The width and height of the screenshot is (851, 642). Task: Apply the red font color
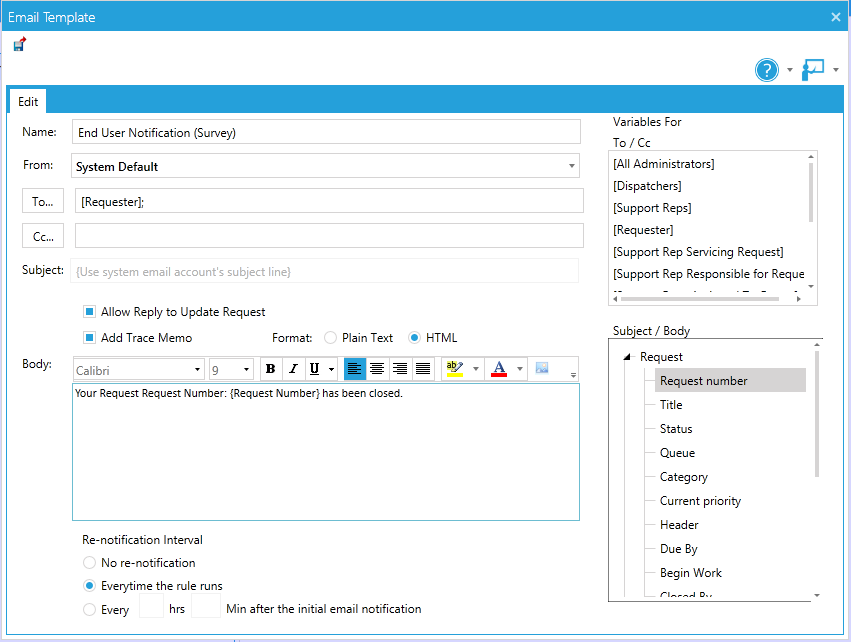[x=499, y=369]
